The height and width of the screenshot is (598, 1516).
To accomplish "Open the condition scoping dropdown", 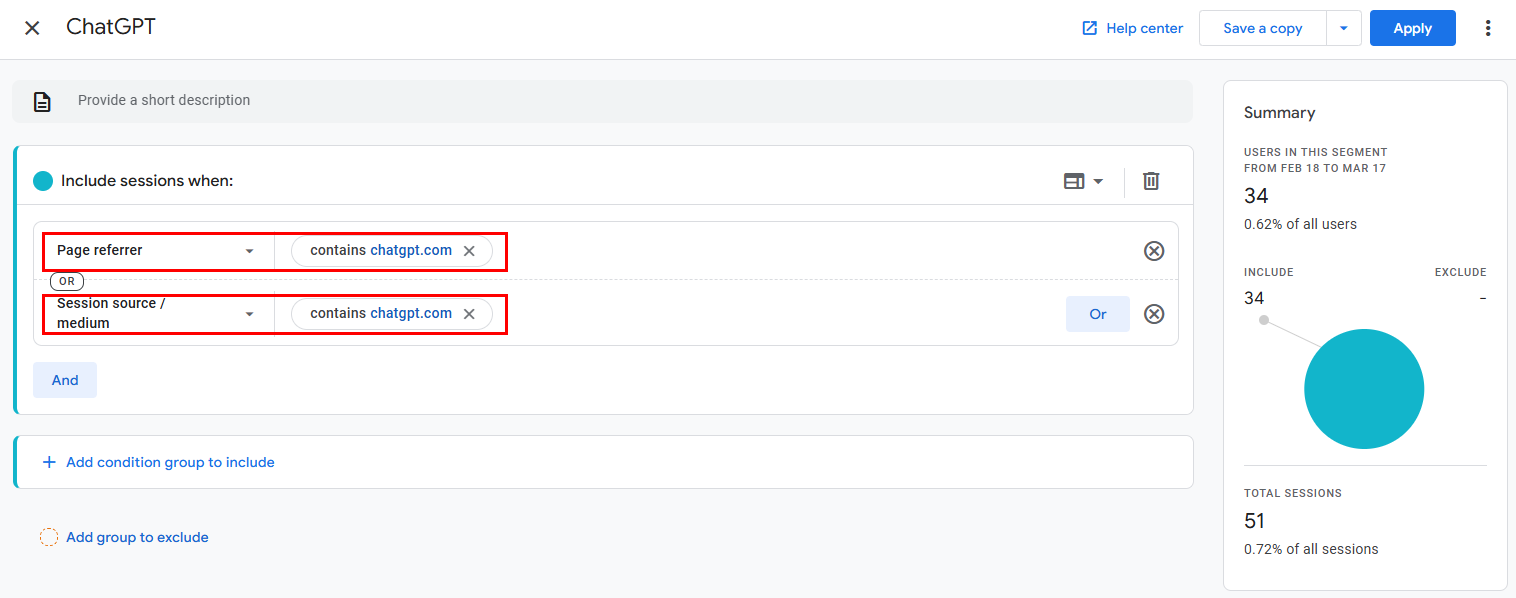I will (1083, 181).
